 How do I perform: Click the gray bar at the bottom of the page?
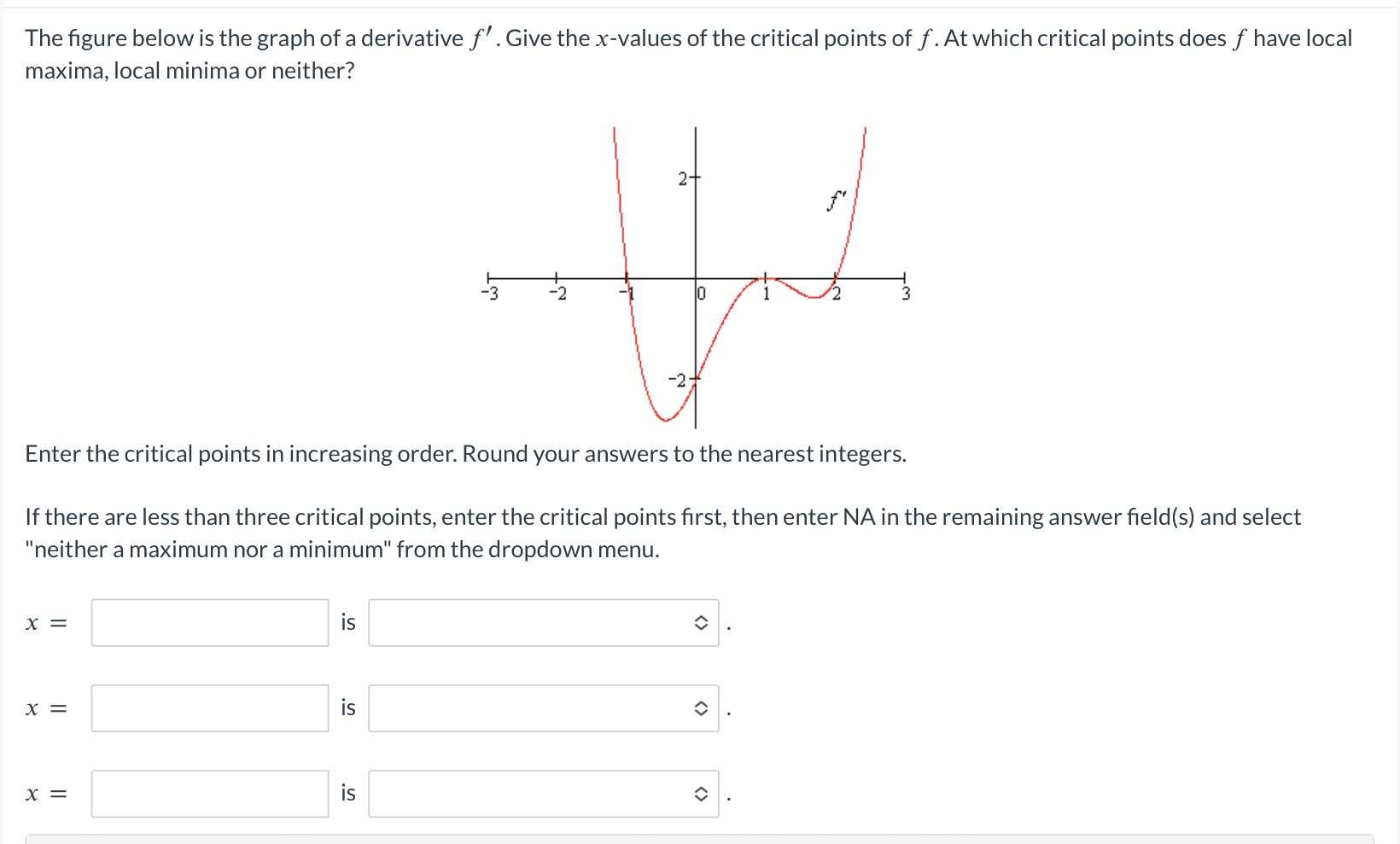pos(700,839)
